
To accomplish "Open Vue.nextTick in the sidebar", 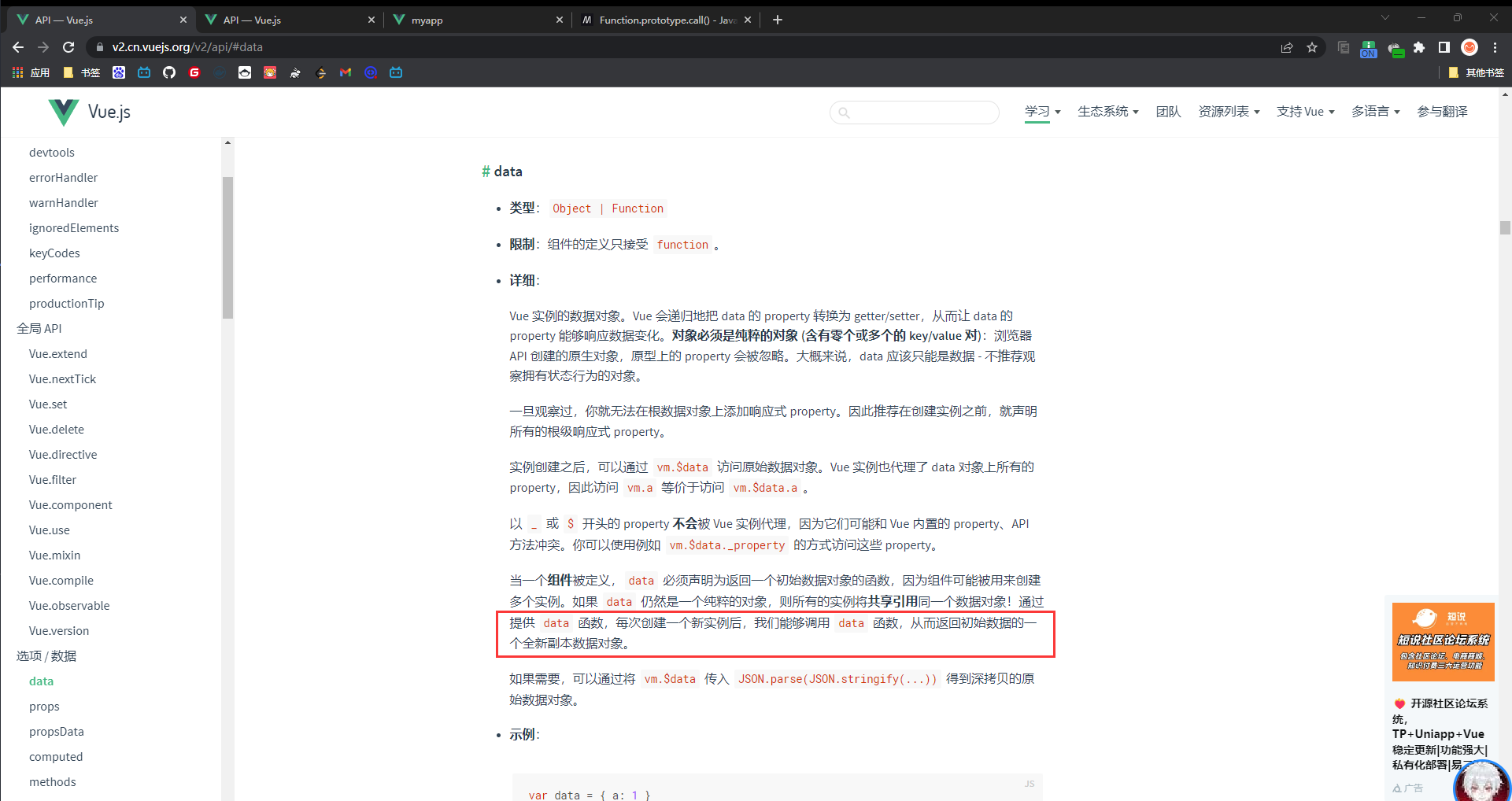I will coord(62,378).
